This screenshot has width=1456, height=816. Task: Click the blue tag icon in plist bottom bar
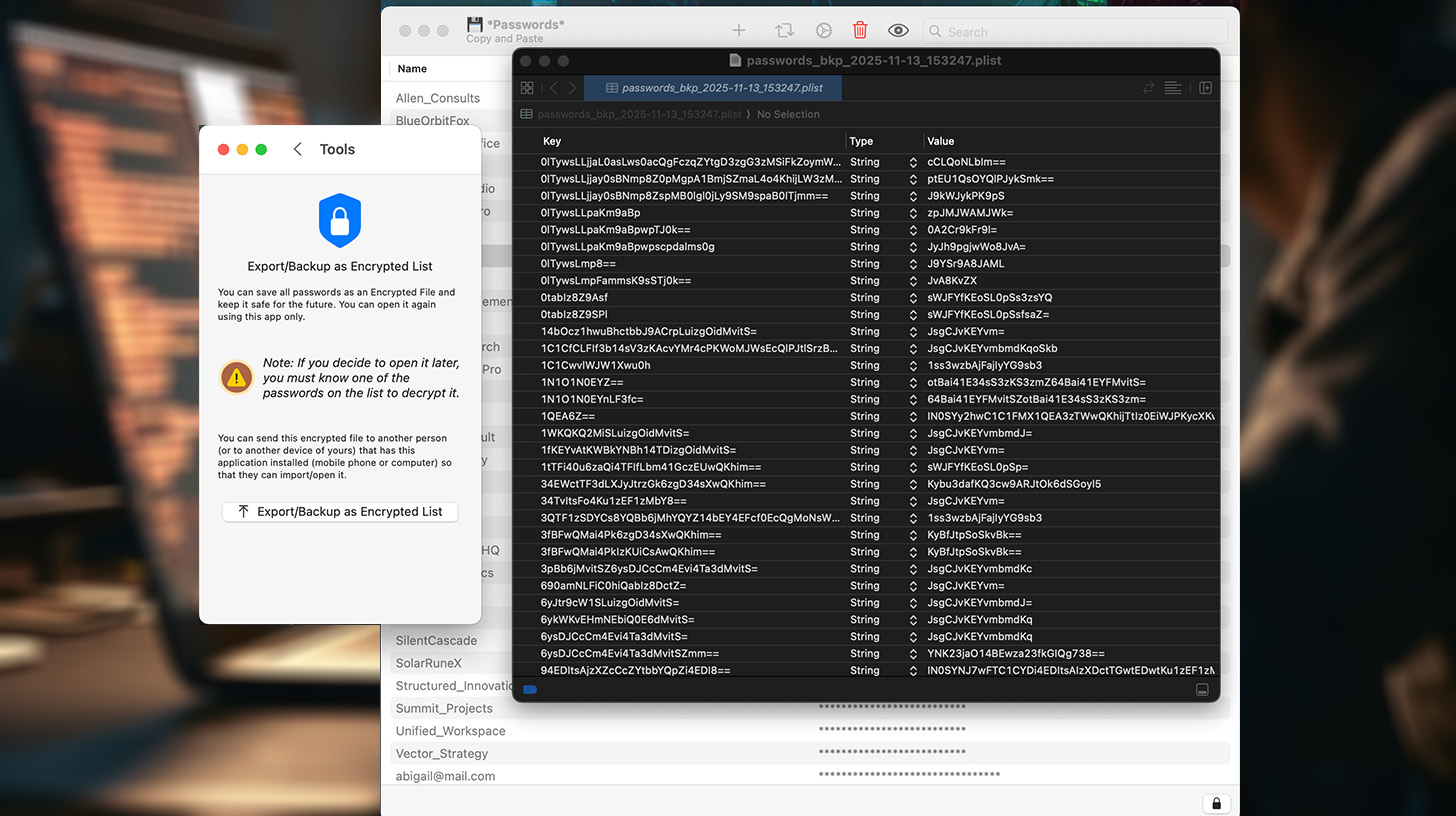pyautogui.click(x=530, y=689)
